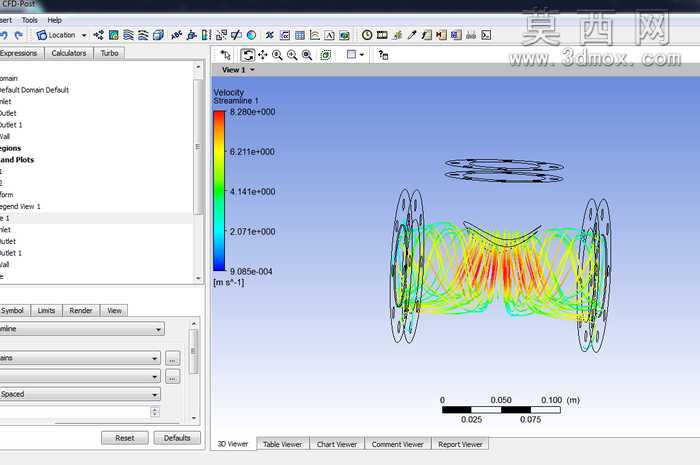
Task: Insert a Particle Track from the toolbar
Action: [x=143, y=35]
